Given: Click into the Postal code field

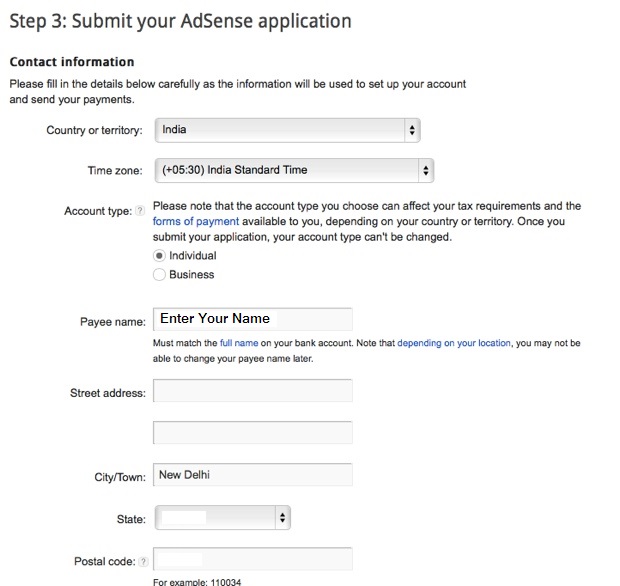Looking at the screenshot, I should click(252, 559).
